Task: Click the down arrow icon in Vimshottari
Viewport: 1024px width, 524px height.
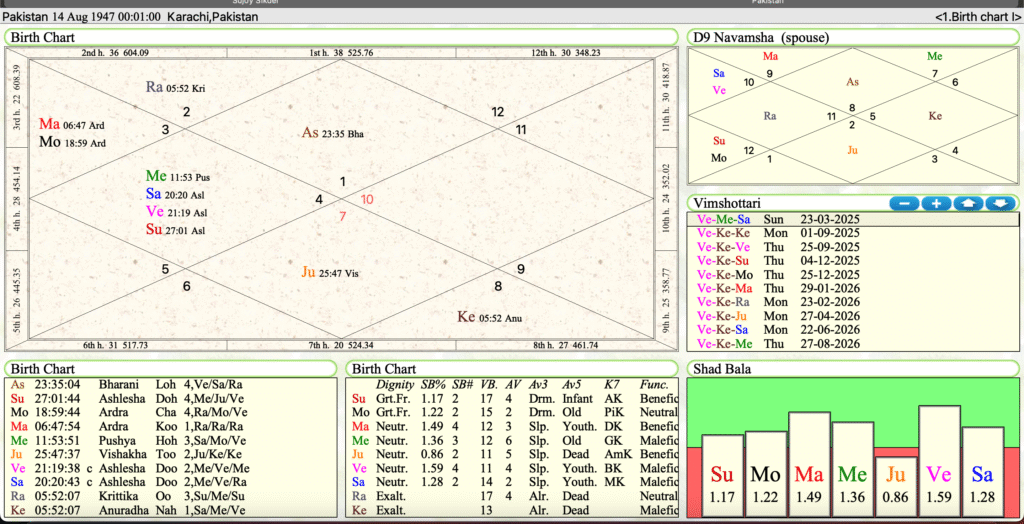Action: (x=1001, y=203)
